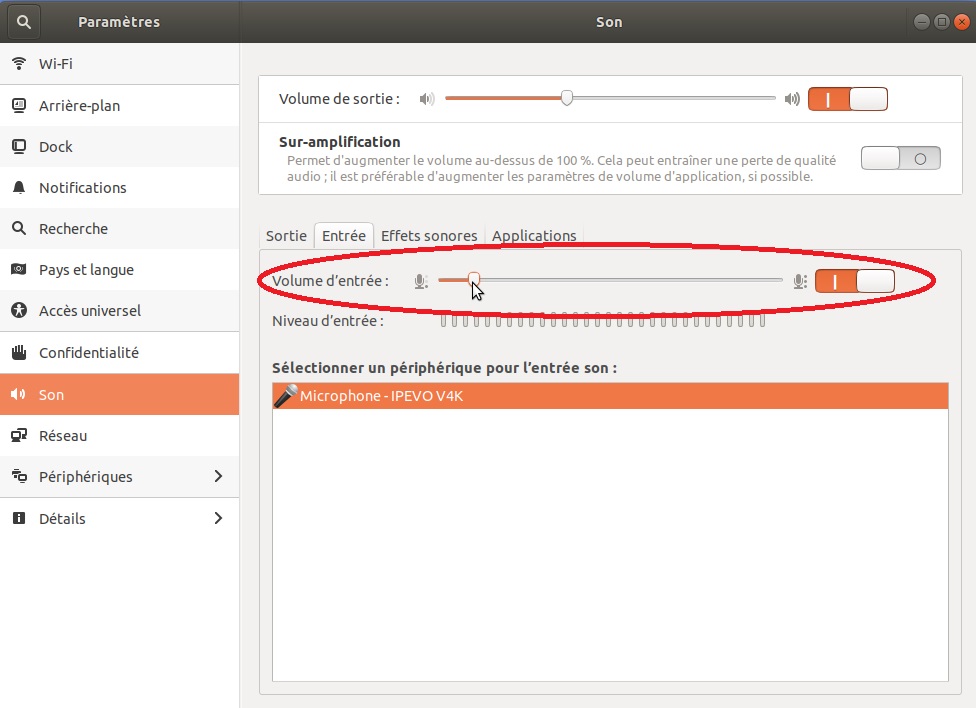Click the Réseau network icon
The height and width of the screenshot is (708, 976).
pyautogui.click(x=18, y=436)
